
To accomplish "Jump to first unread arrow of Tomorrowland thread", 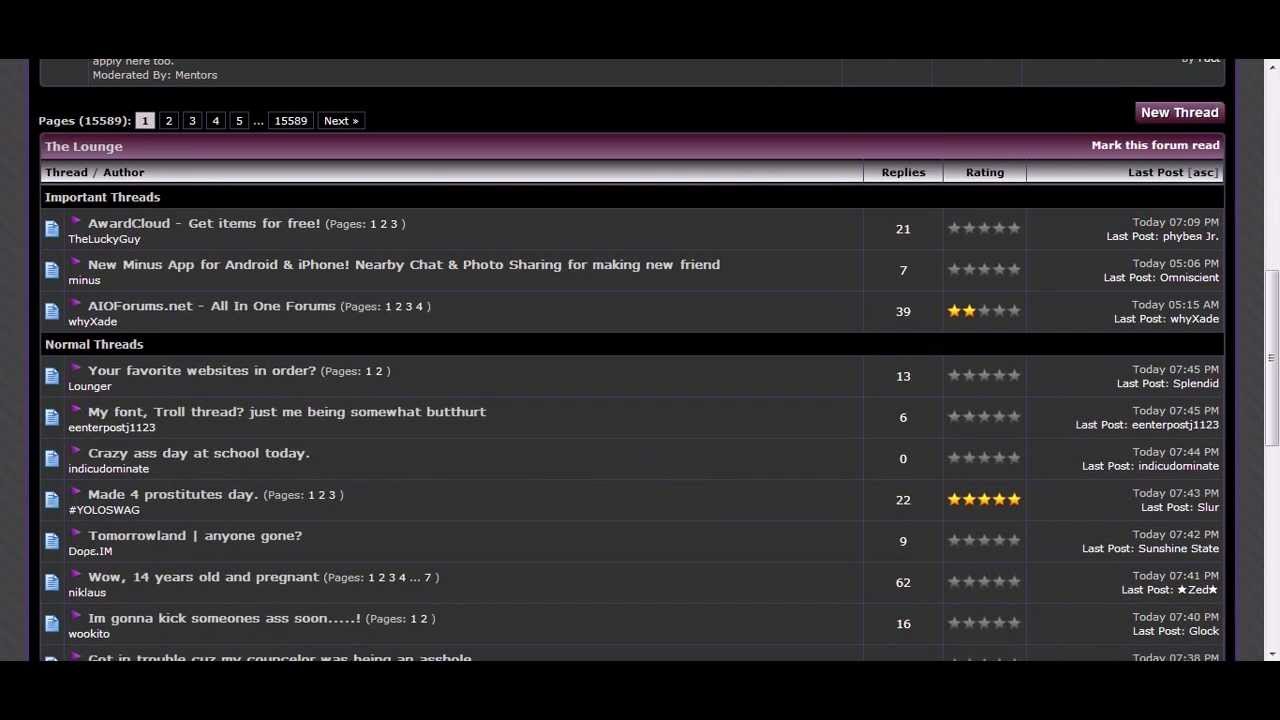I will 76,533.
